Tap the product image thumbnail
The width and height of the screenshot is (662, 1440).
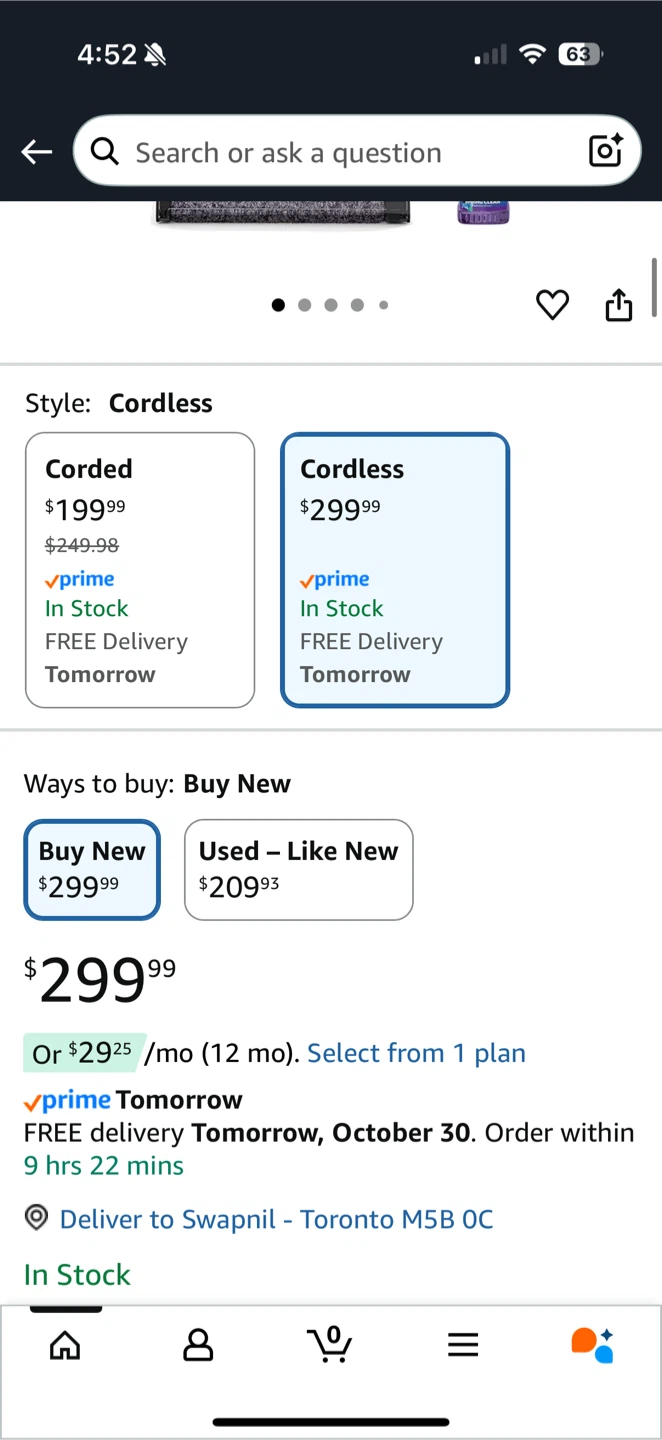click(x=281, y=213)
